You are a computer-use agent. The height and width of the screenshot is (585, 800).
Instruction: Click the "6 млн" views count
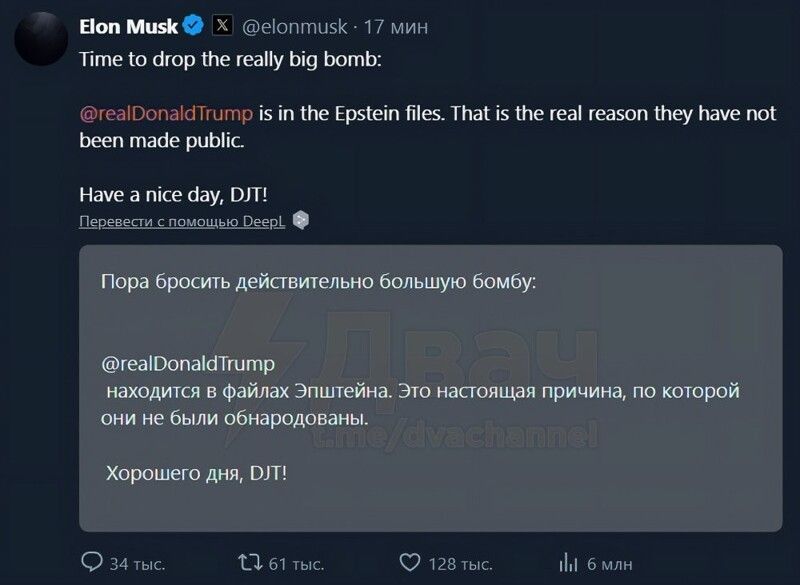pos(610,564)
